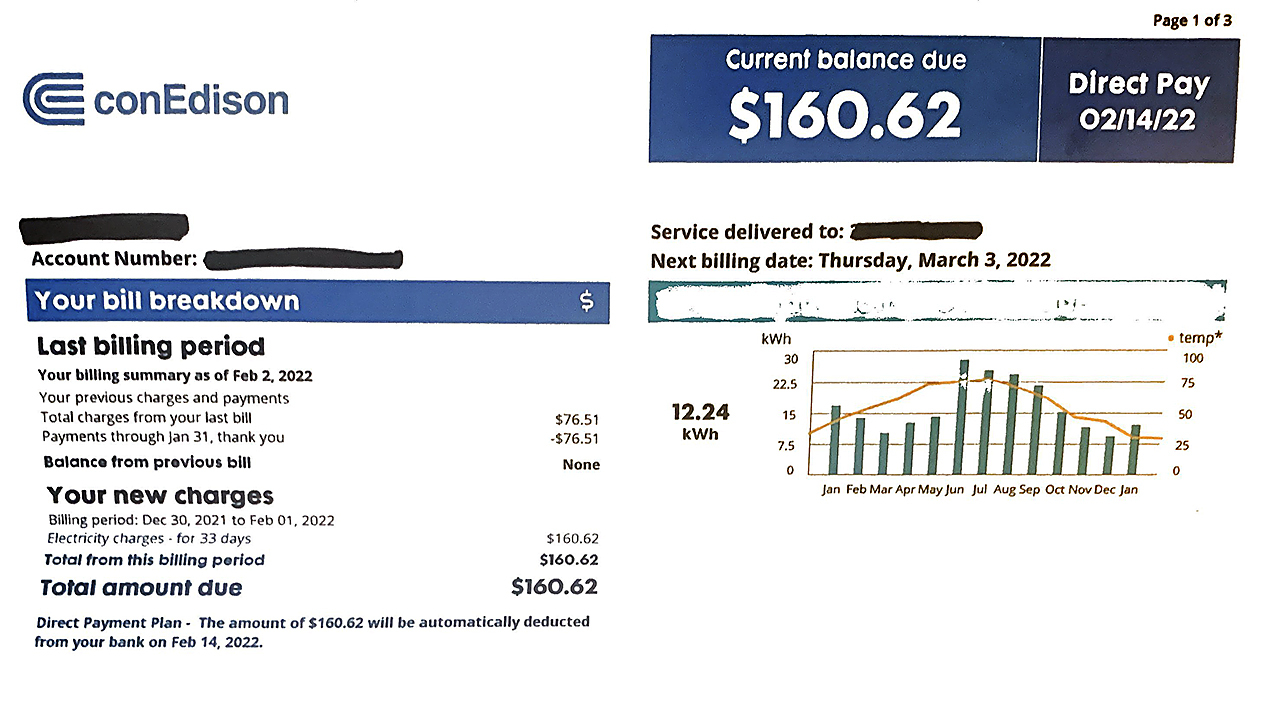
Task: Click the Current balance due $160.62 box
Action: click(845, 99)
